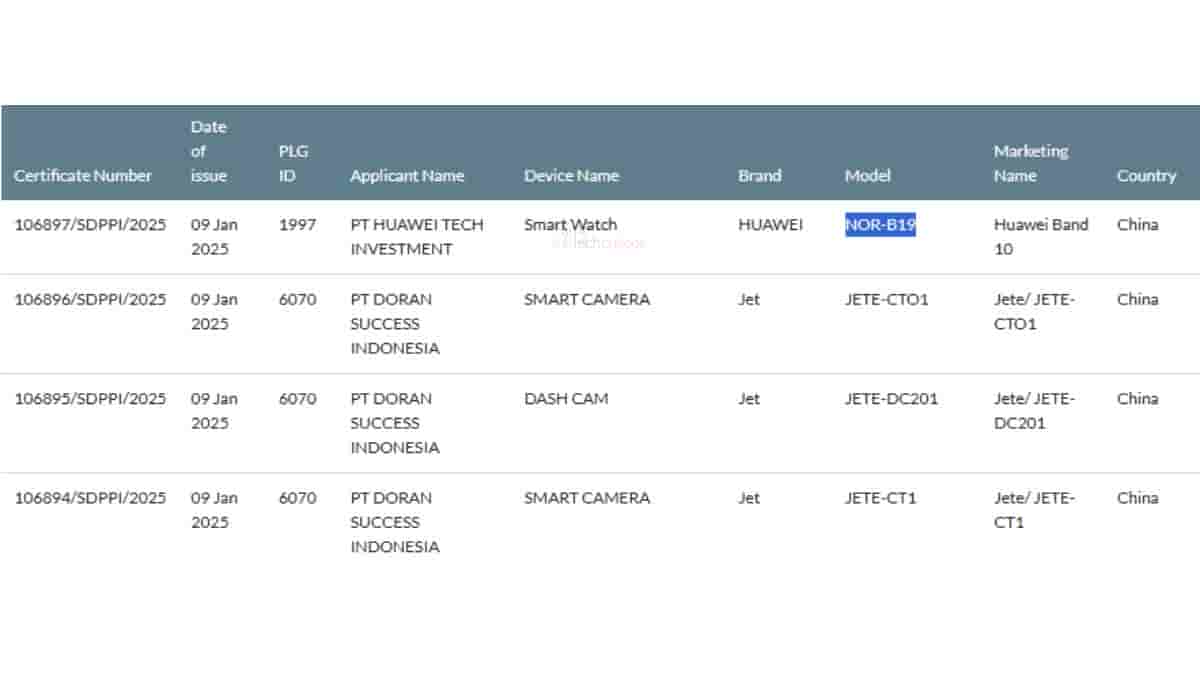Click PT HUAWEI TECH INVESTMENT applicant

pyautogui.click(x=416, y=237)
